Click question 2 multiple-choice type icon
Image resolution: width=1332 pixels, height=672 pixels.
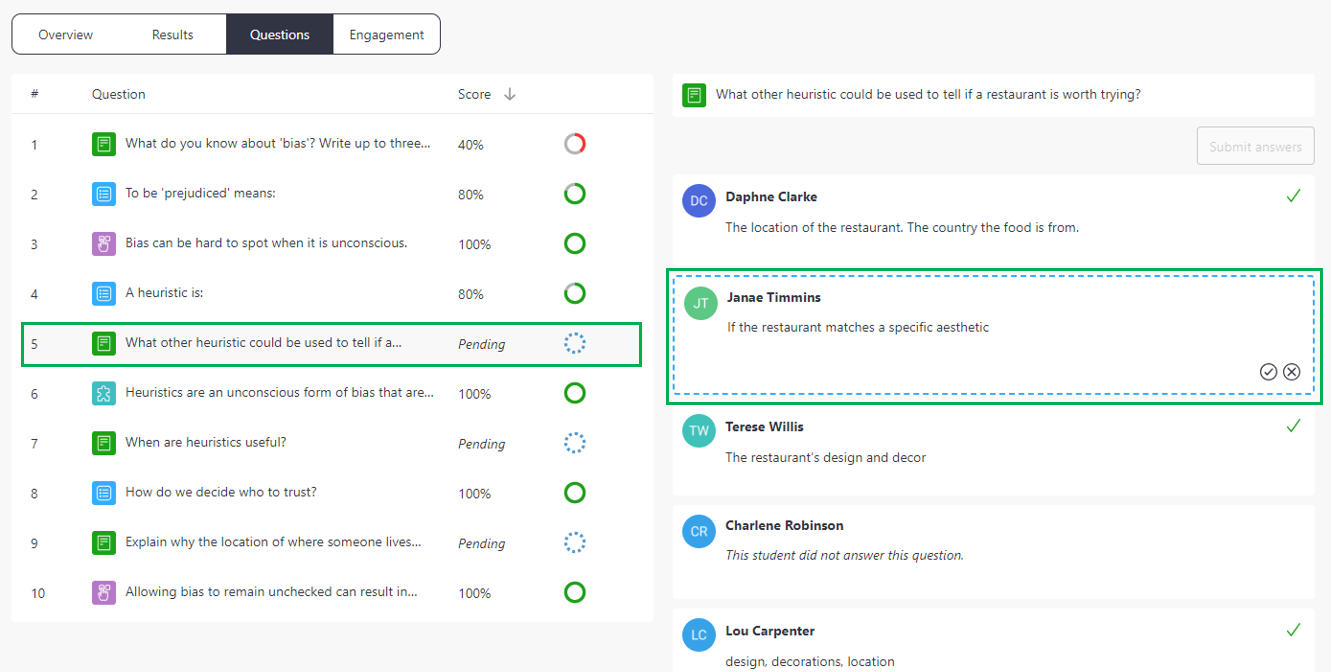click(104, 194)
